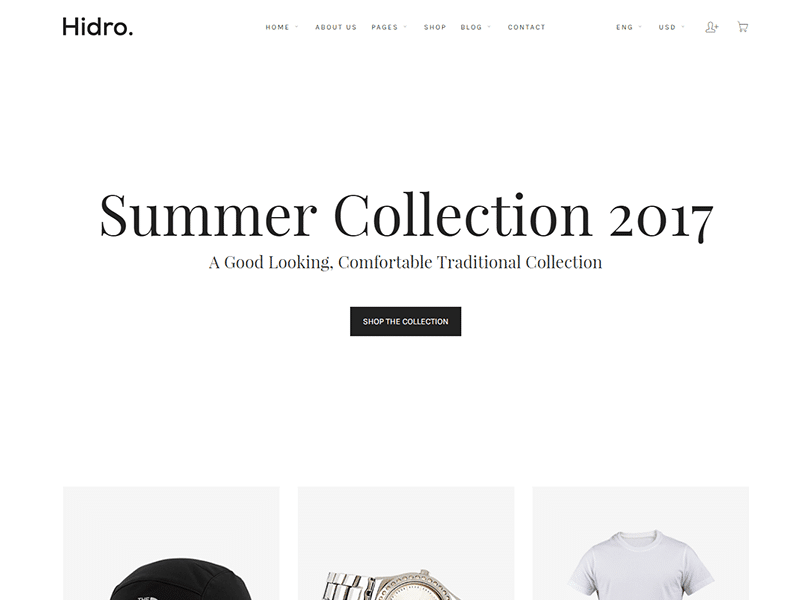
Task: Select the HOME menu item
Action: [277, 27]
